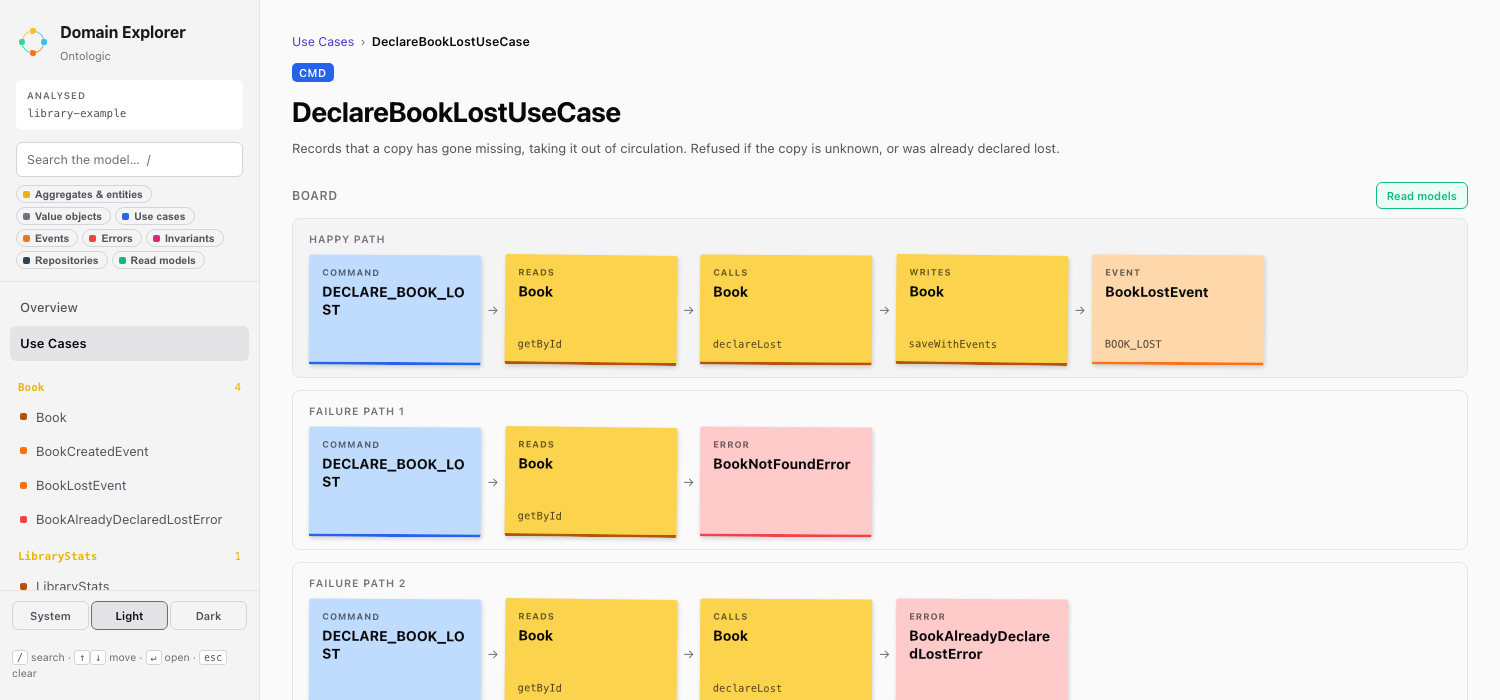
Task: Click the library-example analysed project name
Action: point(77,114)
